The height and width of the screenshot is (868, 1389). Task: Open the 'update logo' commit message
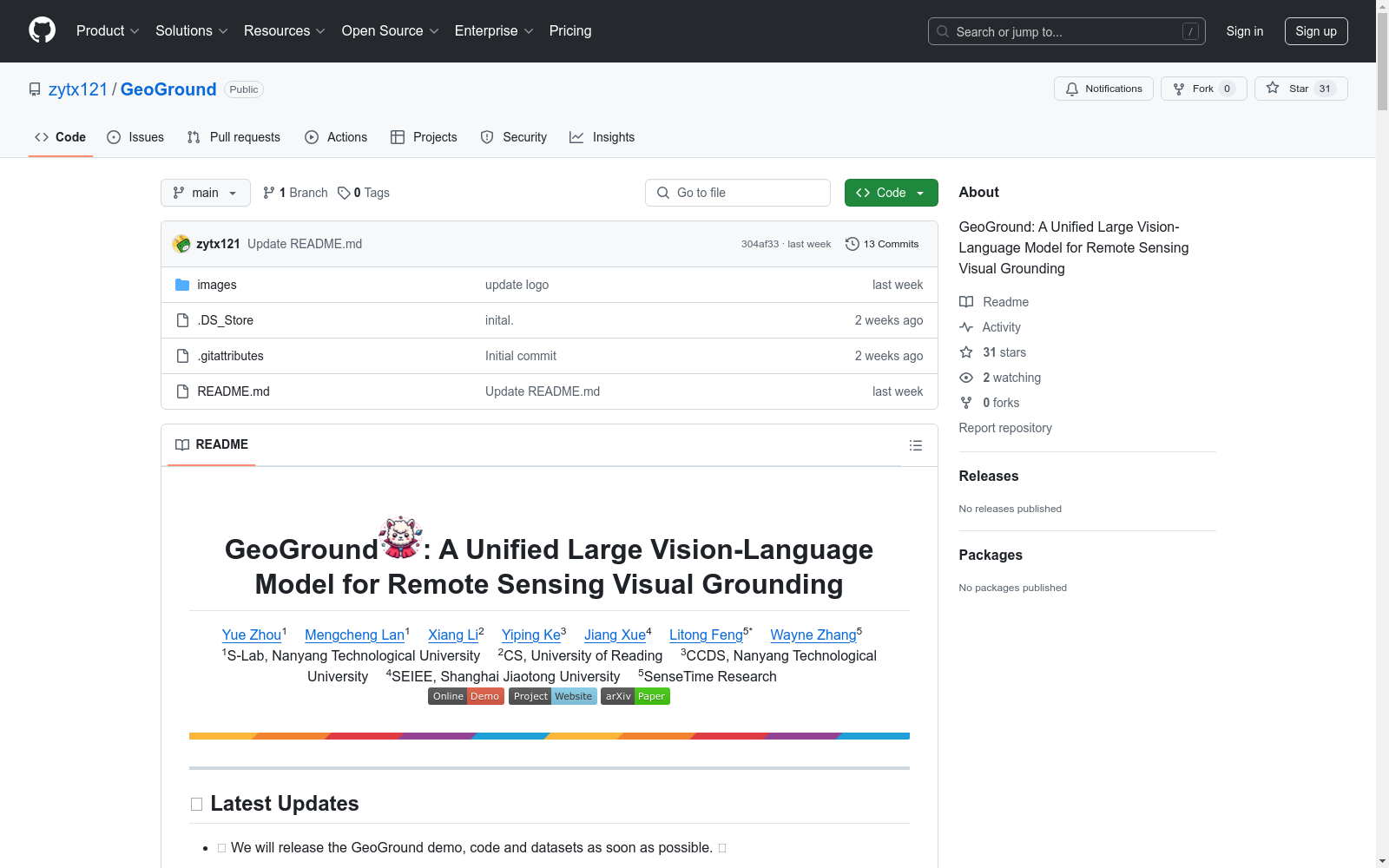tap(517, 285)
